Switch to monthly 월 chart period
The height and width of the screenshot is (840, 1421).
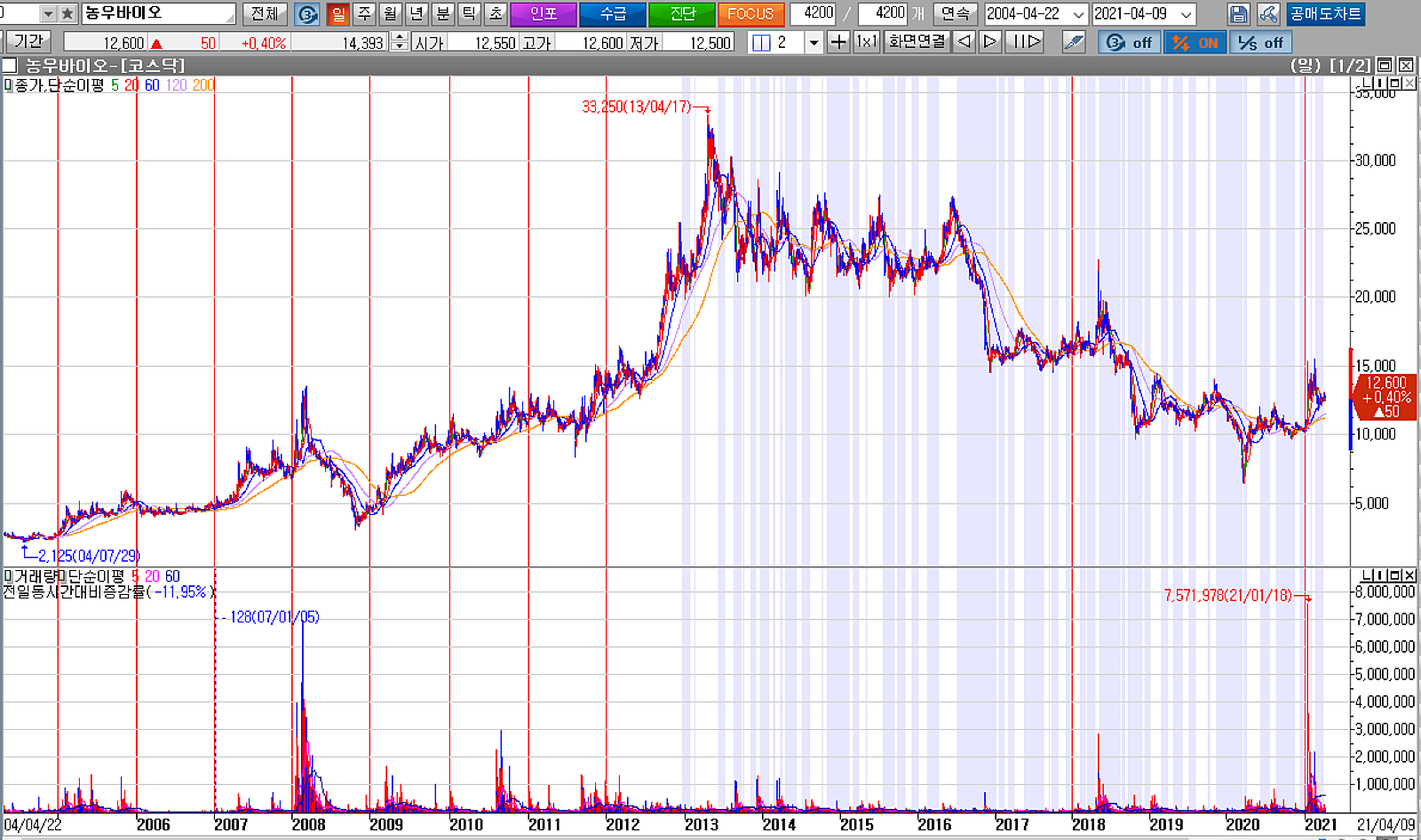click(390, 14)
